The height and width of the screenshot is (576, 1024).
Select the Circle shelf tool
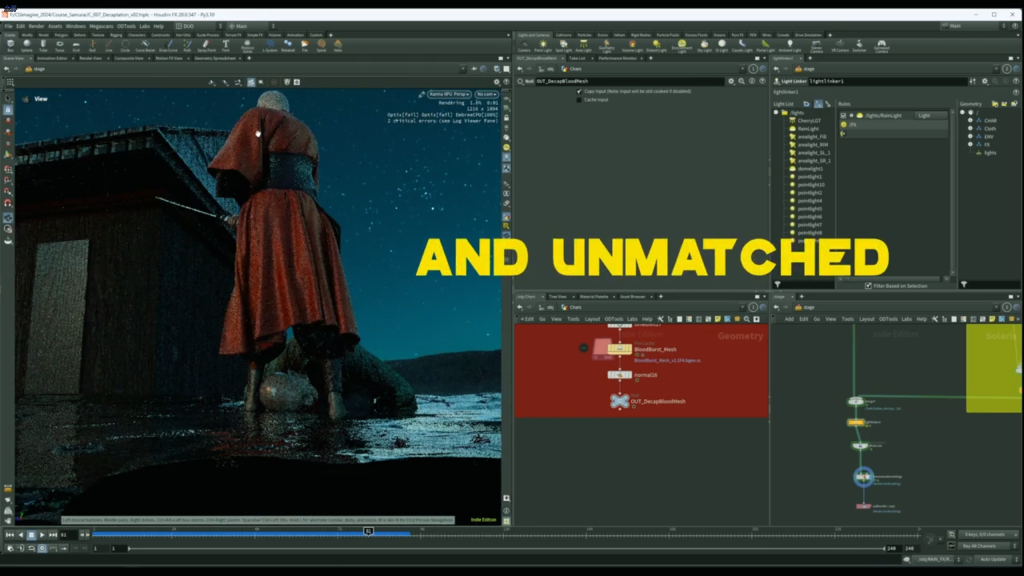click(125, 45)
